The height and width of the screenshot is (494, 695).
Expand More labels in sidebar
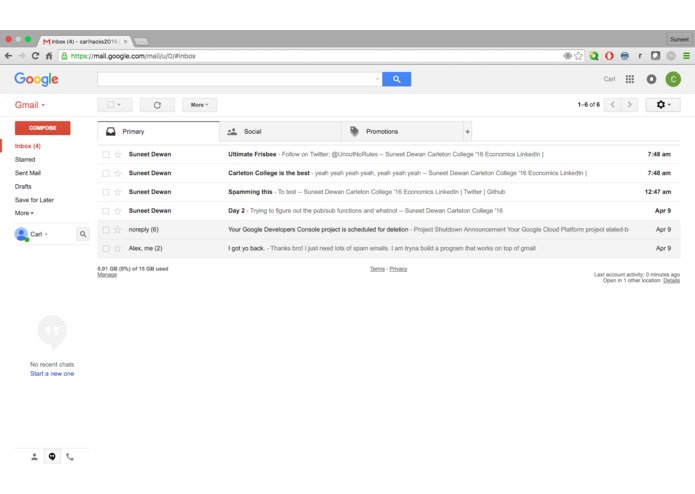tap(24, 213)
